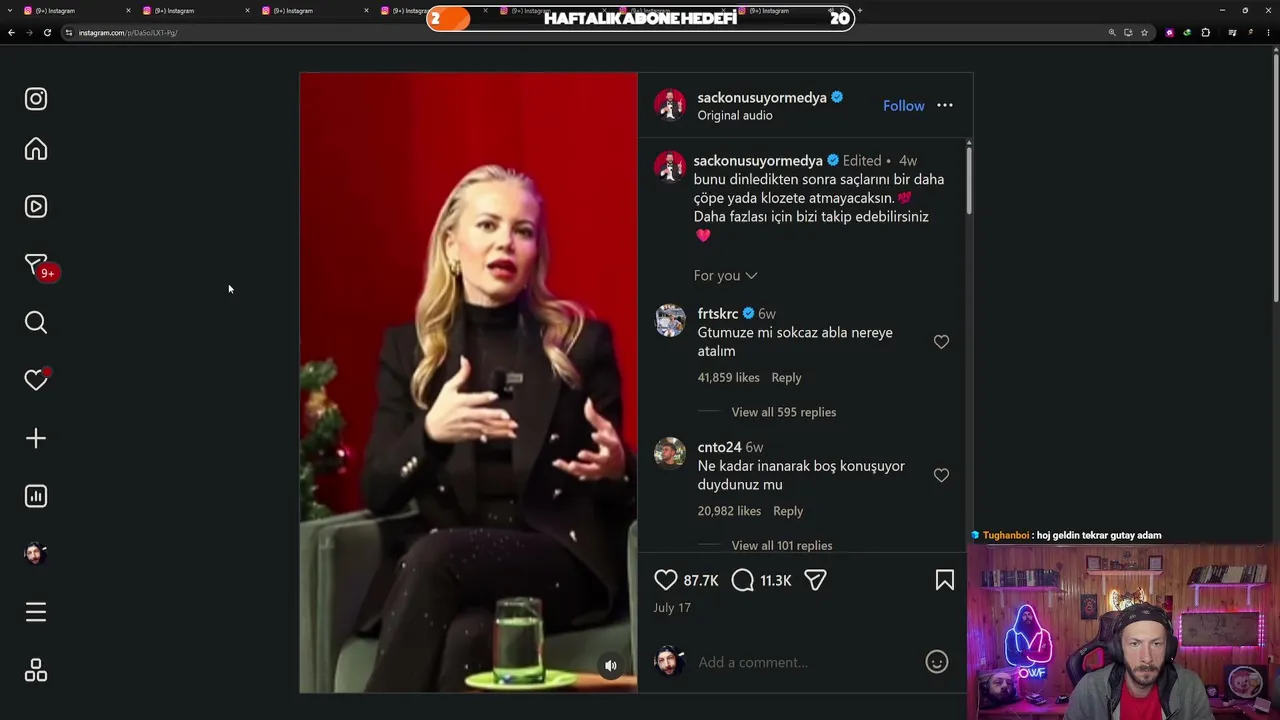The image size is (1280, 720).
Task: Open cnto24's profile name
Action: pos(720,447)
